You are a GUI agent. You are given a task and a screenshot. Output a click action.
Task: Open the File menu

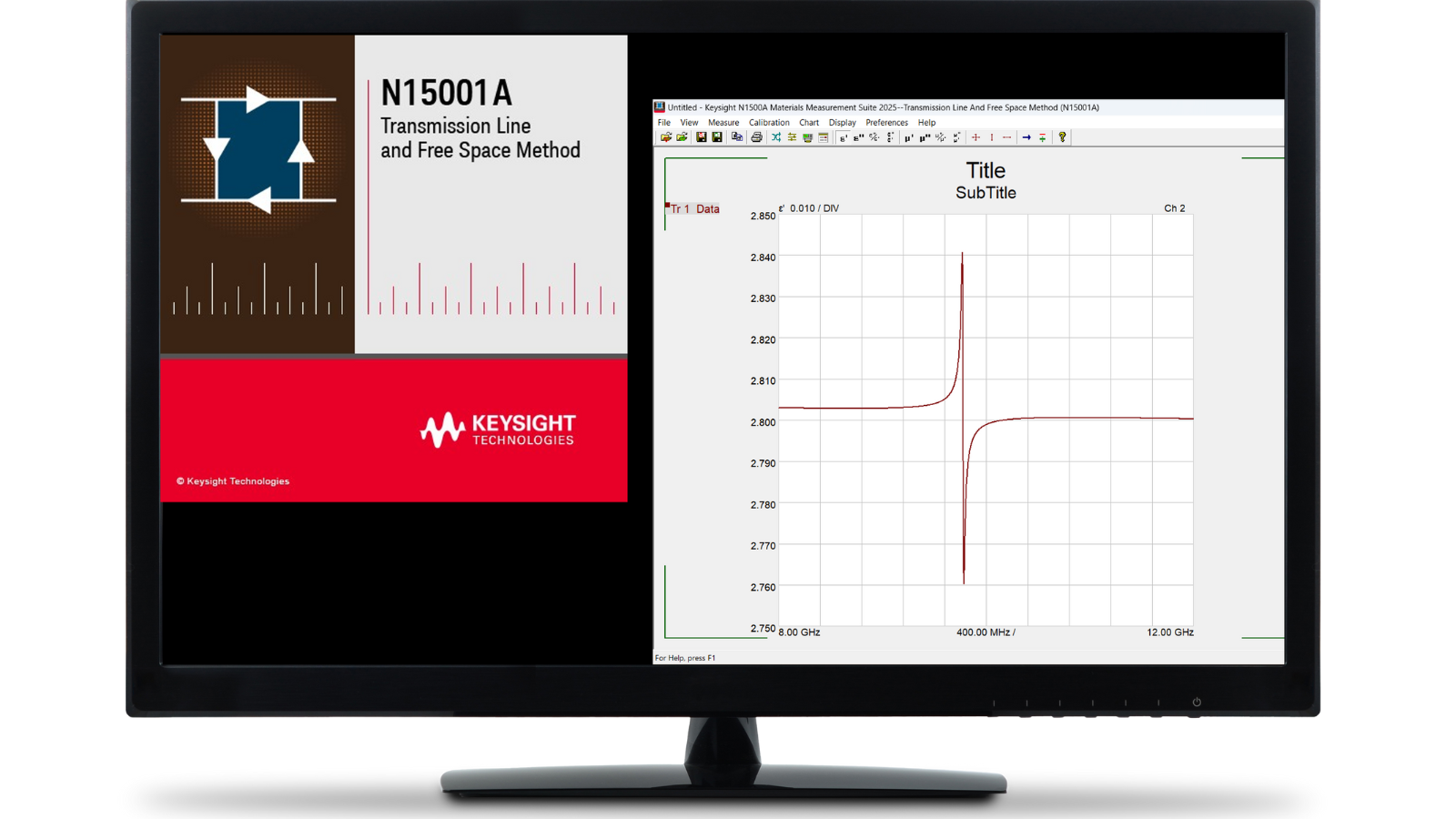pos(664,122)
